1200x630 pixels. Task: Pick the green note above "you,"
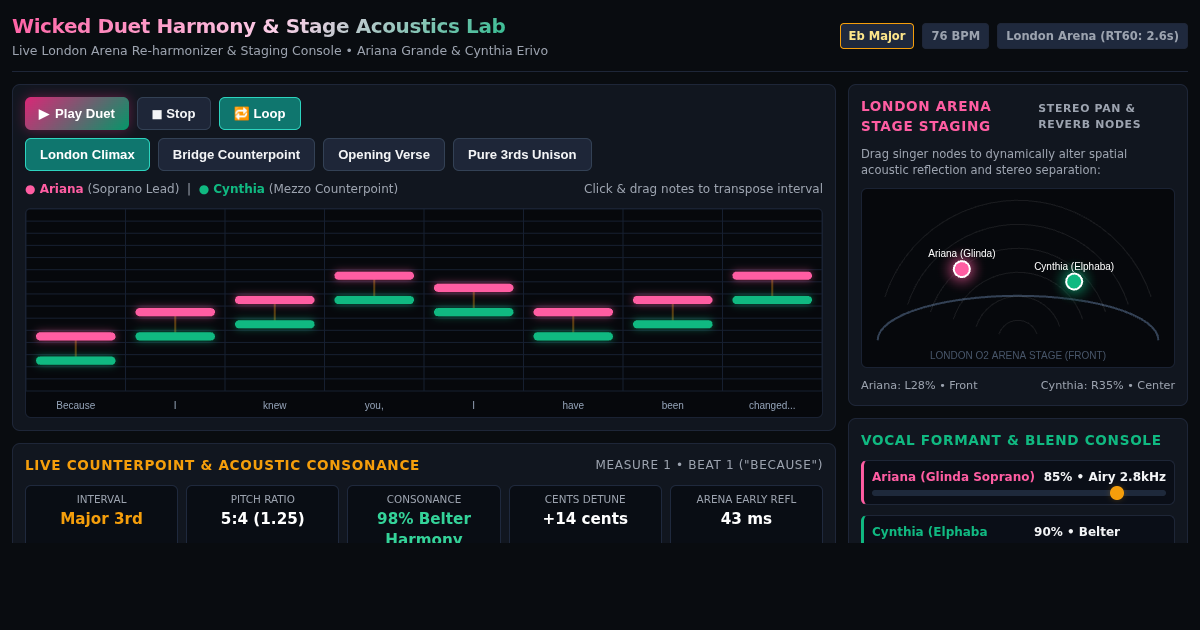(374, 300)
